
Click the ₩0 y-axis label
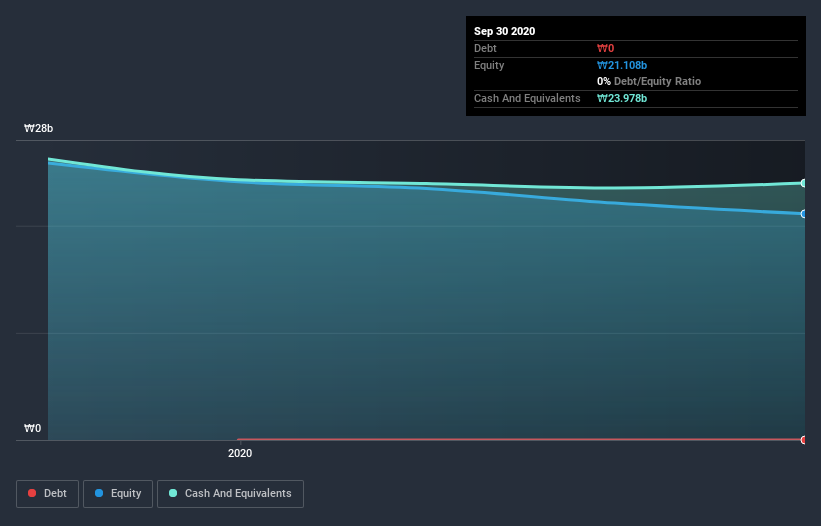click(x=32, y=428)
